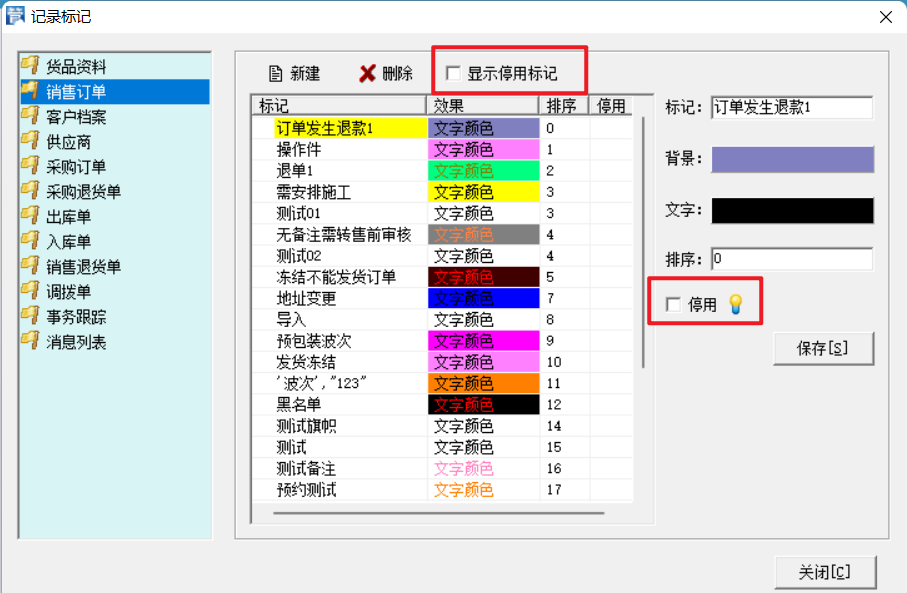Viewport: 907px width, 593px height.
Task: Select the '波次',"123" row
Action: (x=443, y=384)
